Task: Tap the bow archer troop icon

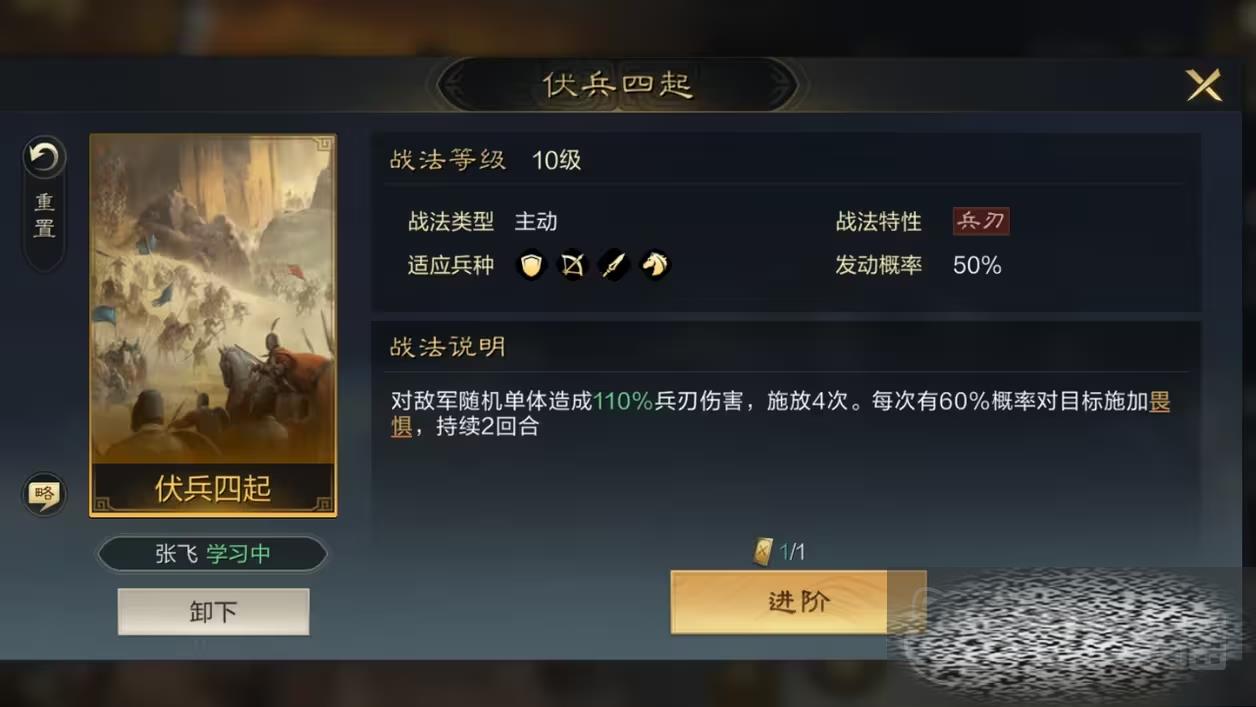Action: tap(572, 265)
